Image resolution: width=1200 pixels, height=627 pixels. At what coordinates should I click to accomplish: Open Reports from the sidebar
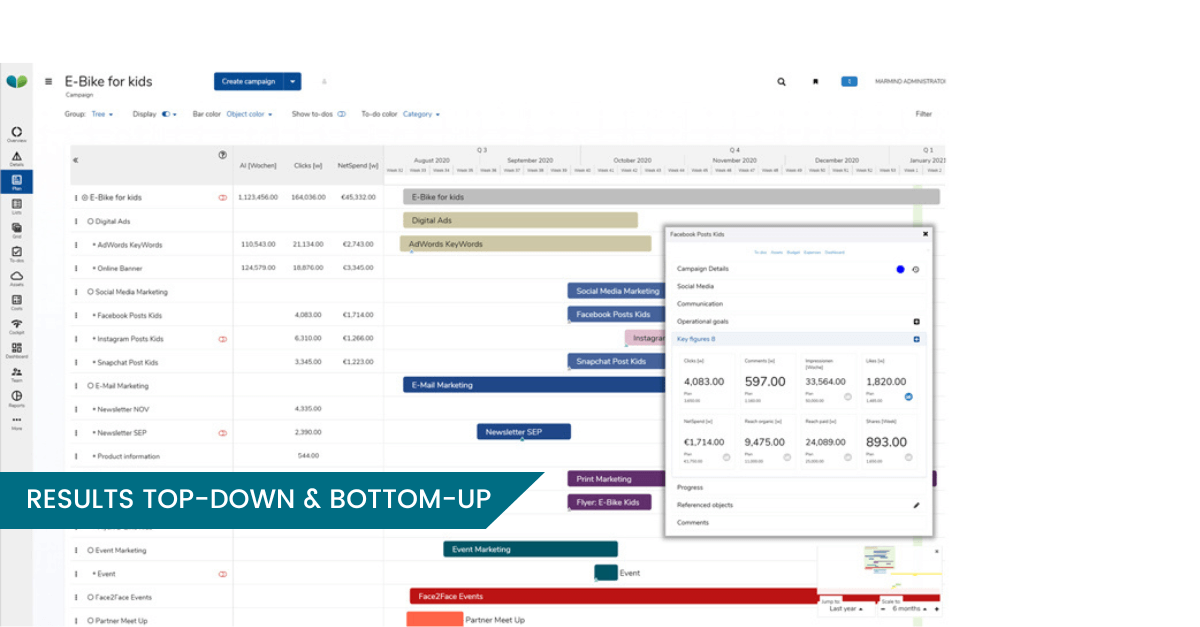tap(17, 398)
